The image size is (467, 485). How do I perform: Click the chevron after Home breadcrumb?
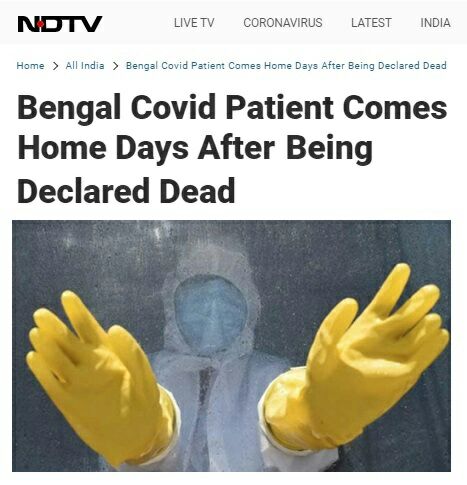click(55, 66)
